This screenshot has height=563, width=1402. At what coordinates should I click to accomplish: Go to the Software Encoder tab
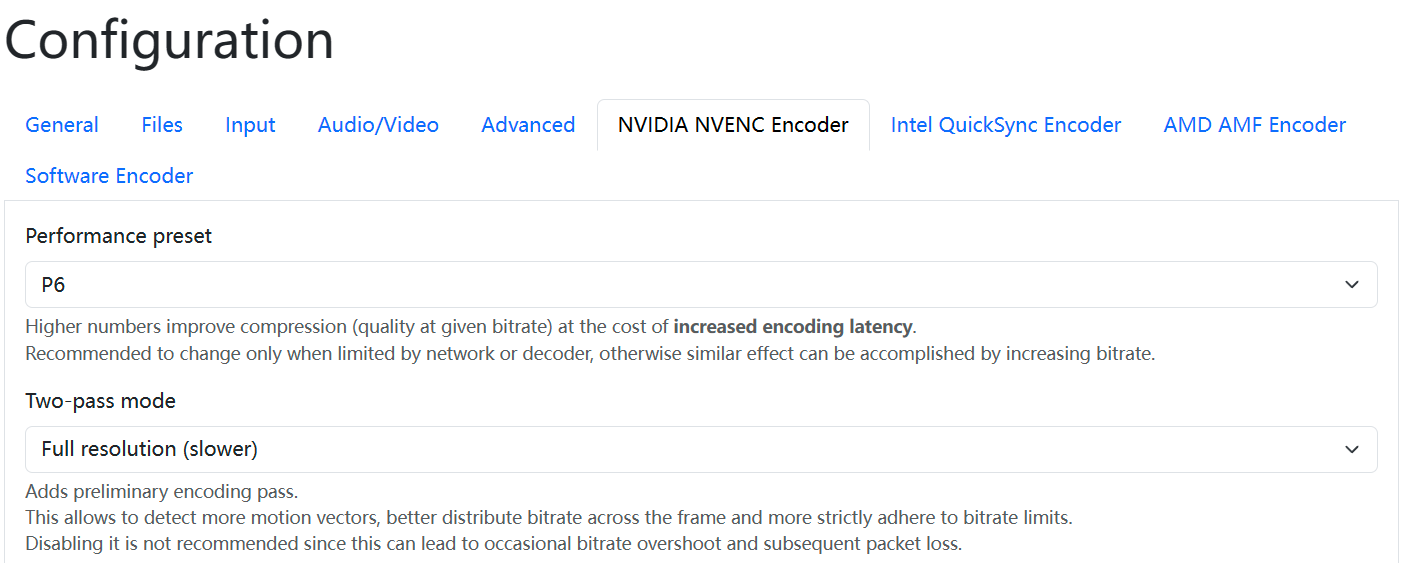tap(109, 176)
